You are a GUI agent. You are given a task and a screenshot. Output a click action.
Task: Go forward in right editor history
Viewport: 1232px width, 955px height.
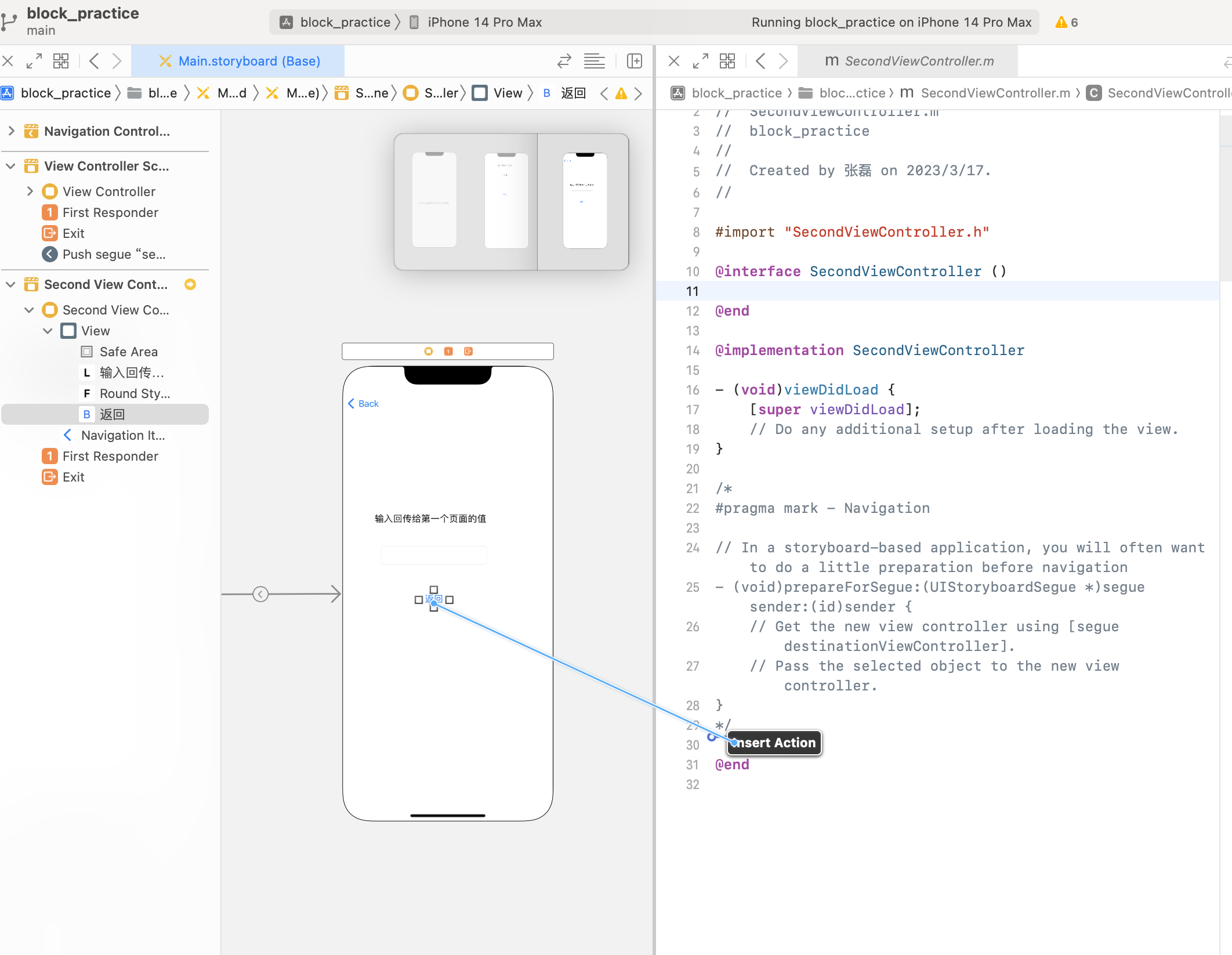(x=783, y=61)
